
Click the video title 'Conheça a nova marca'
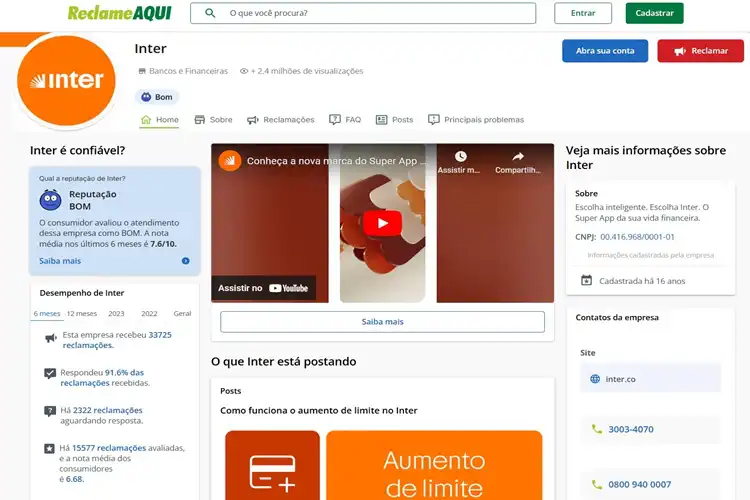336,161
